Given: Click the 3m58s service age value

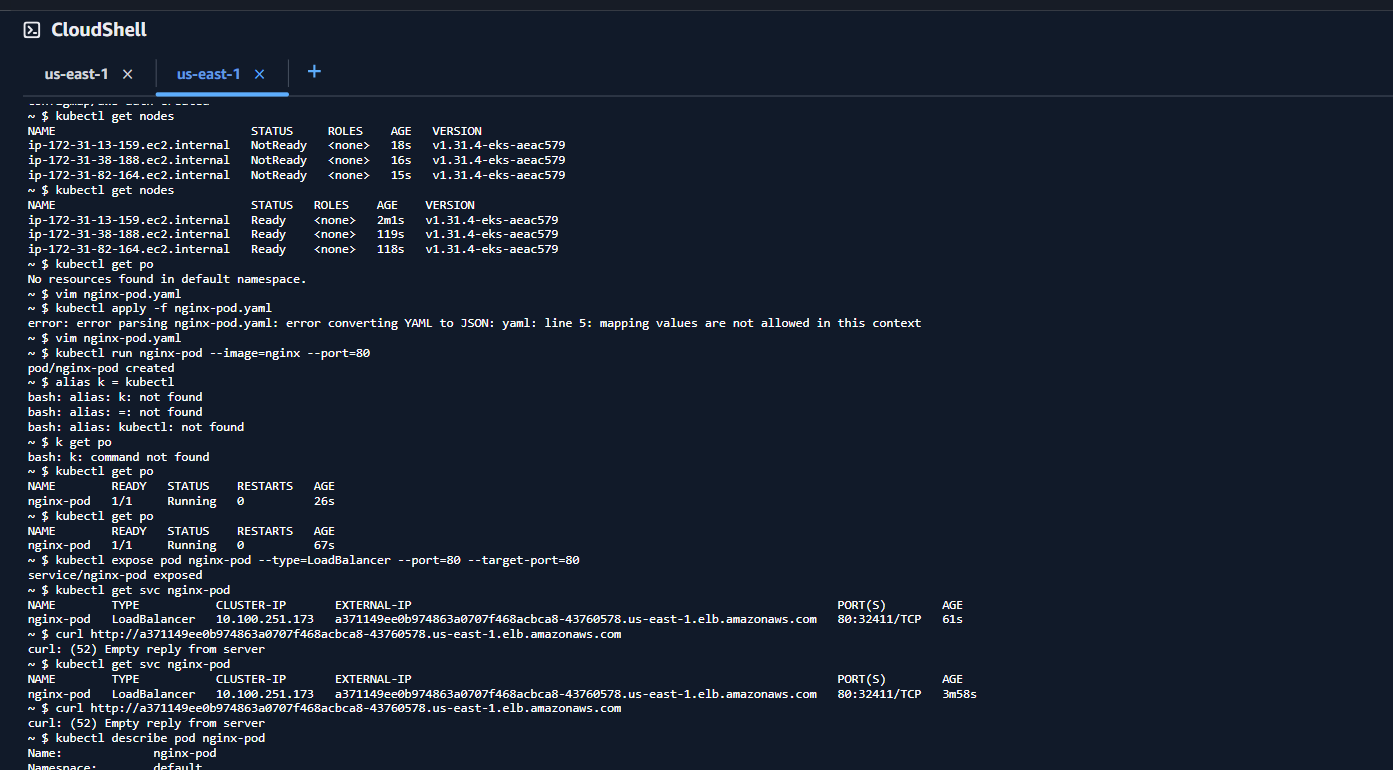Looking at the screenshot, I should pos(959,694).
